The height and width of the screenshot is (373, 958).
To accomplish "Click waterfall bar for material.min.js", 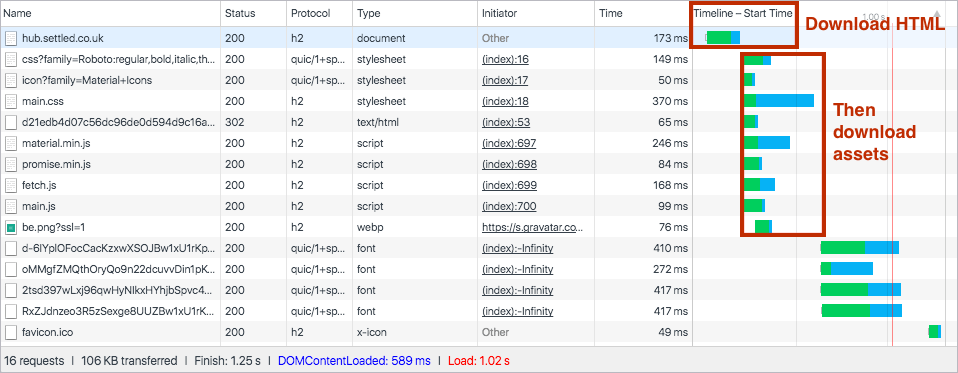I will 767,143.
